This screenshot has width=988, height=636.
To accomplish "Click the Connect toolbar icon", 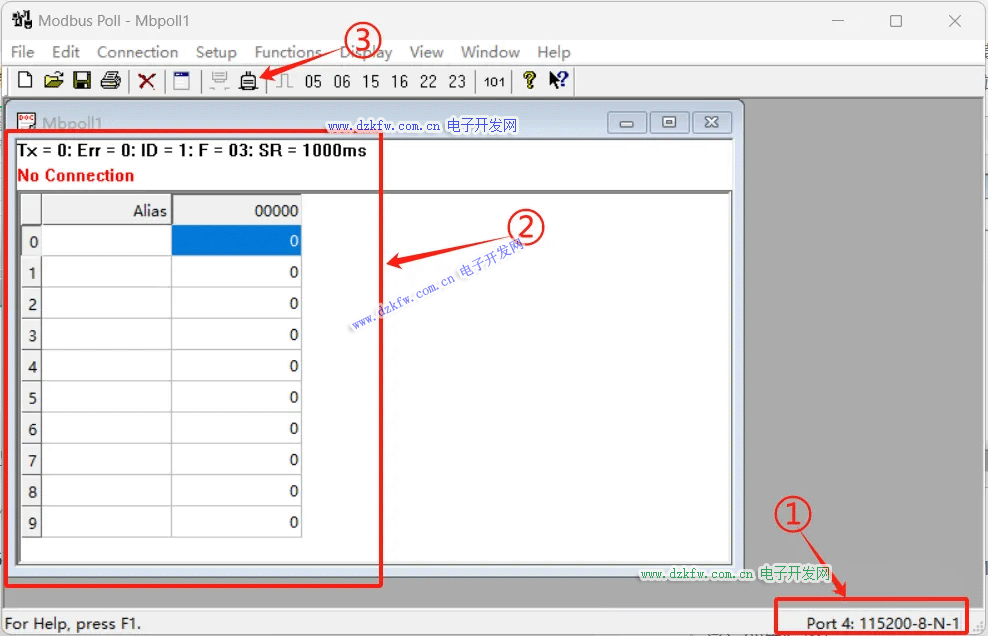I will tap(248, 81).
